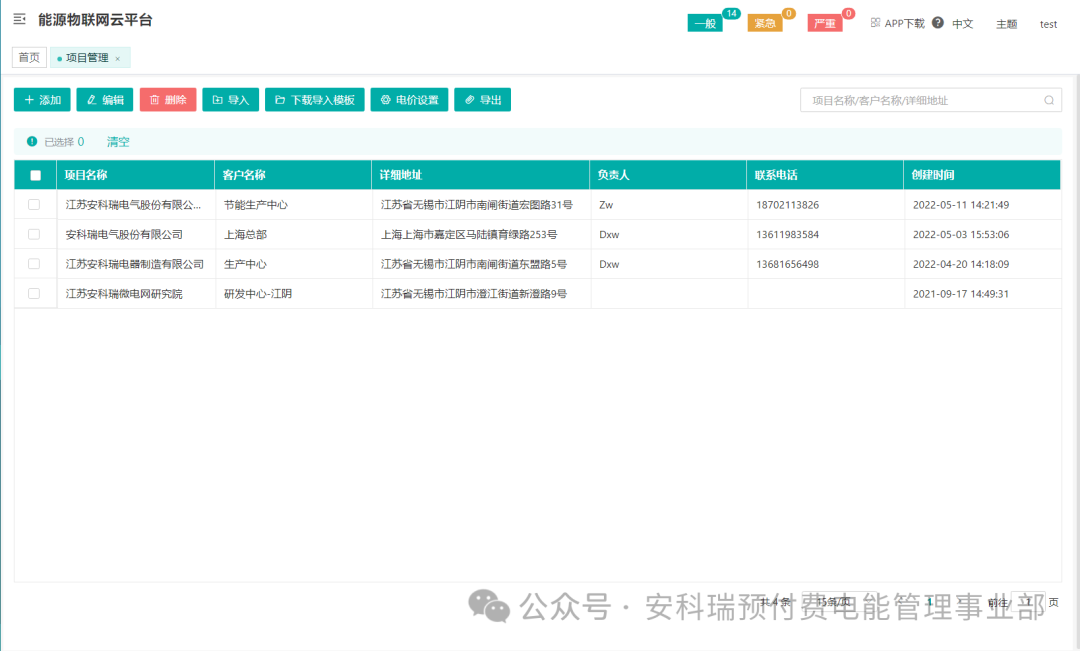The width and height of the screenshot is (1080, 651).
Task: Collapse sidebar with hamburger menu icon
Action: 19,19
